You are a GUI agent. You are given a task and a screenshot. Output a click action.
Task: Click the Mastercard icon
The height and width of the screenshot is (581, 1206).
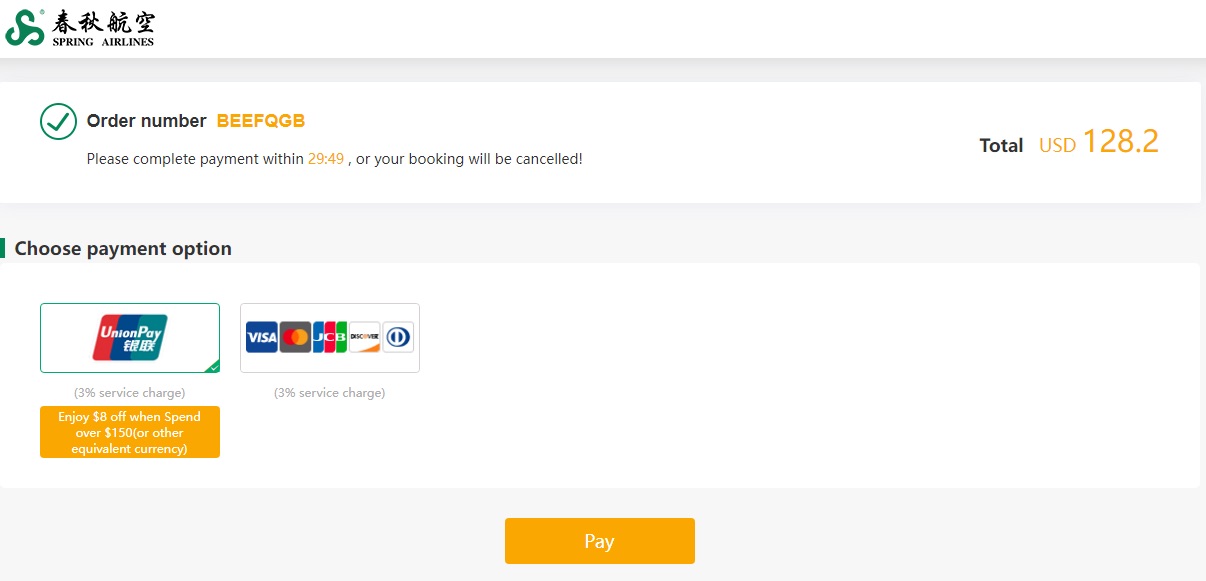(x=295, y=337)
